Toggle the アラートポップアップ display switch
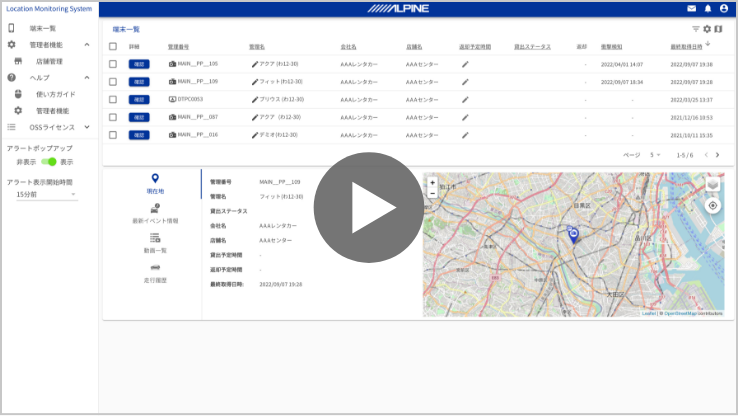The height and width of the screenshot is (416, 738). [x=48, y=161]
